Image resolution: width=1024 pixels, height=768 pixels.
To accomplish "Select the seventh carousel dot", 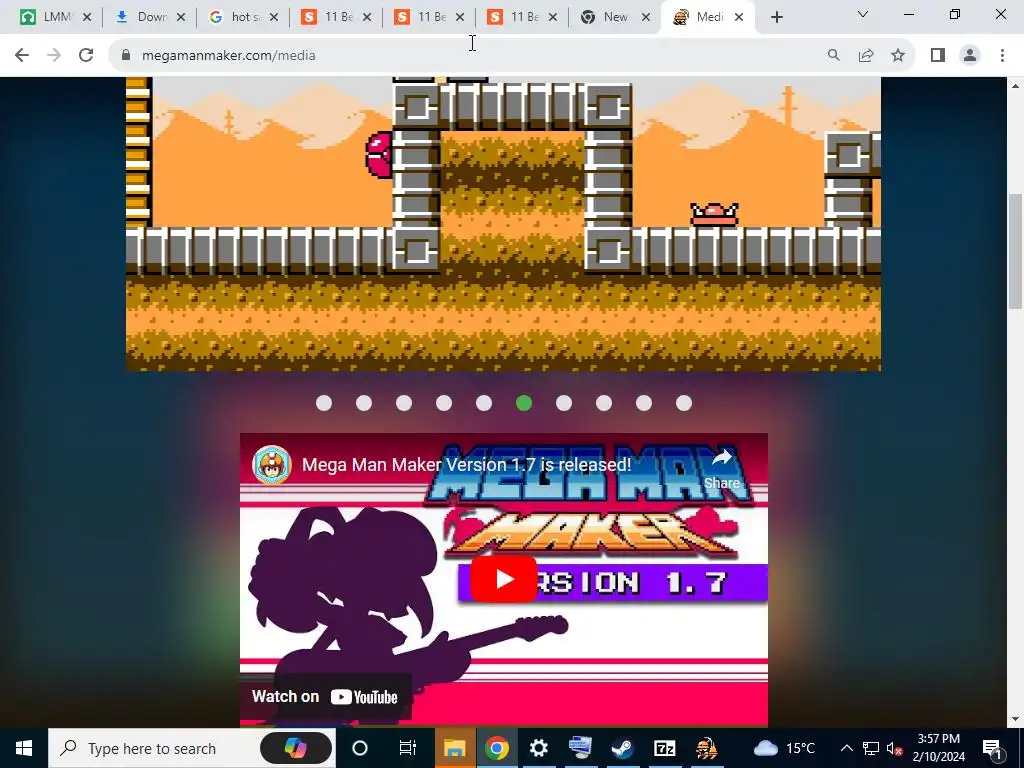I will [x=564, y=403].
